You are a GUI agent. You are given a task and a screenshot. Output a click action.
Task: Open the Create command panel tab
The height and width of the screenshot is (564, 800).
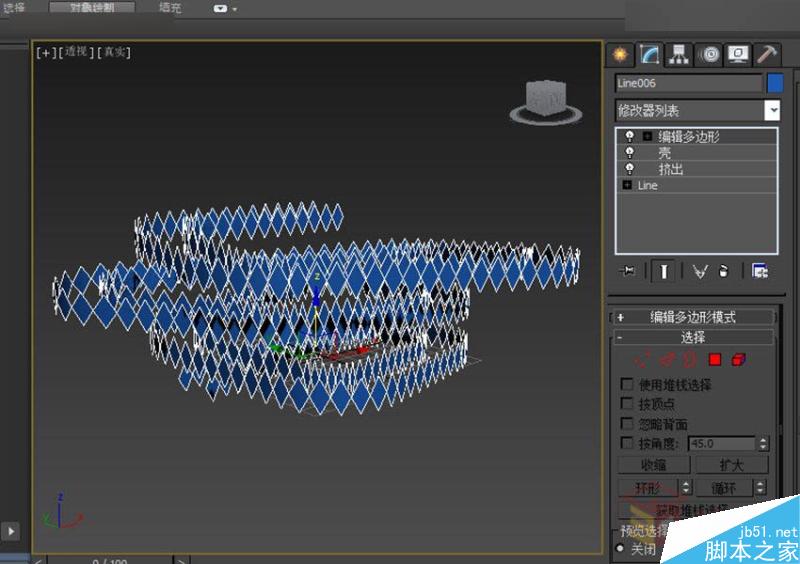[621, 54]
